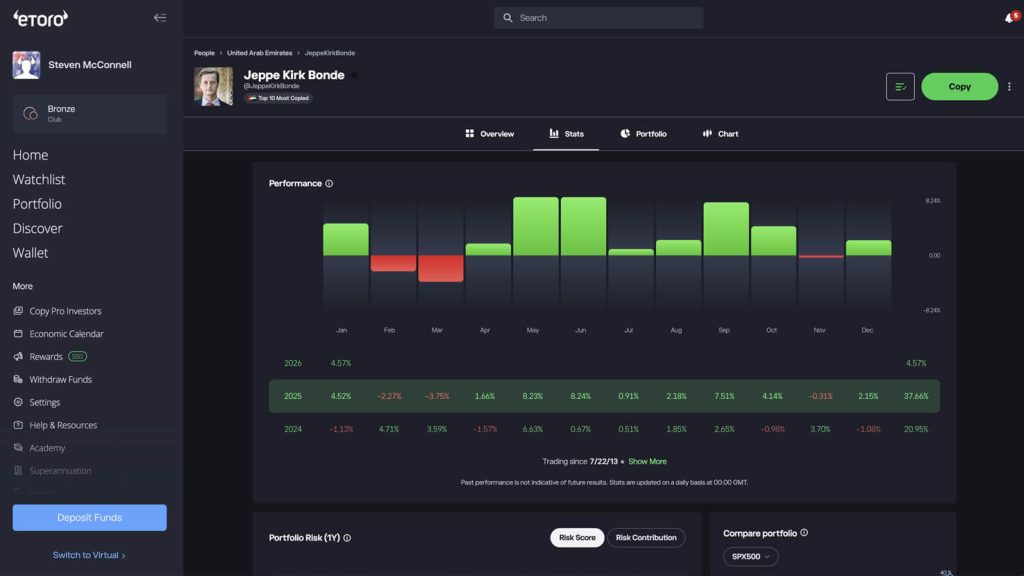Click the Search input field
This screenshot has height=576, width=1024.
(x=598, y=18)
